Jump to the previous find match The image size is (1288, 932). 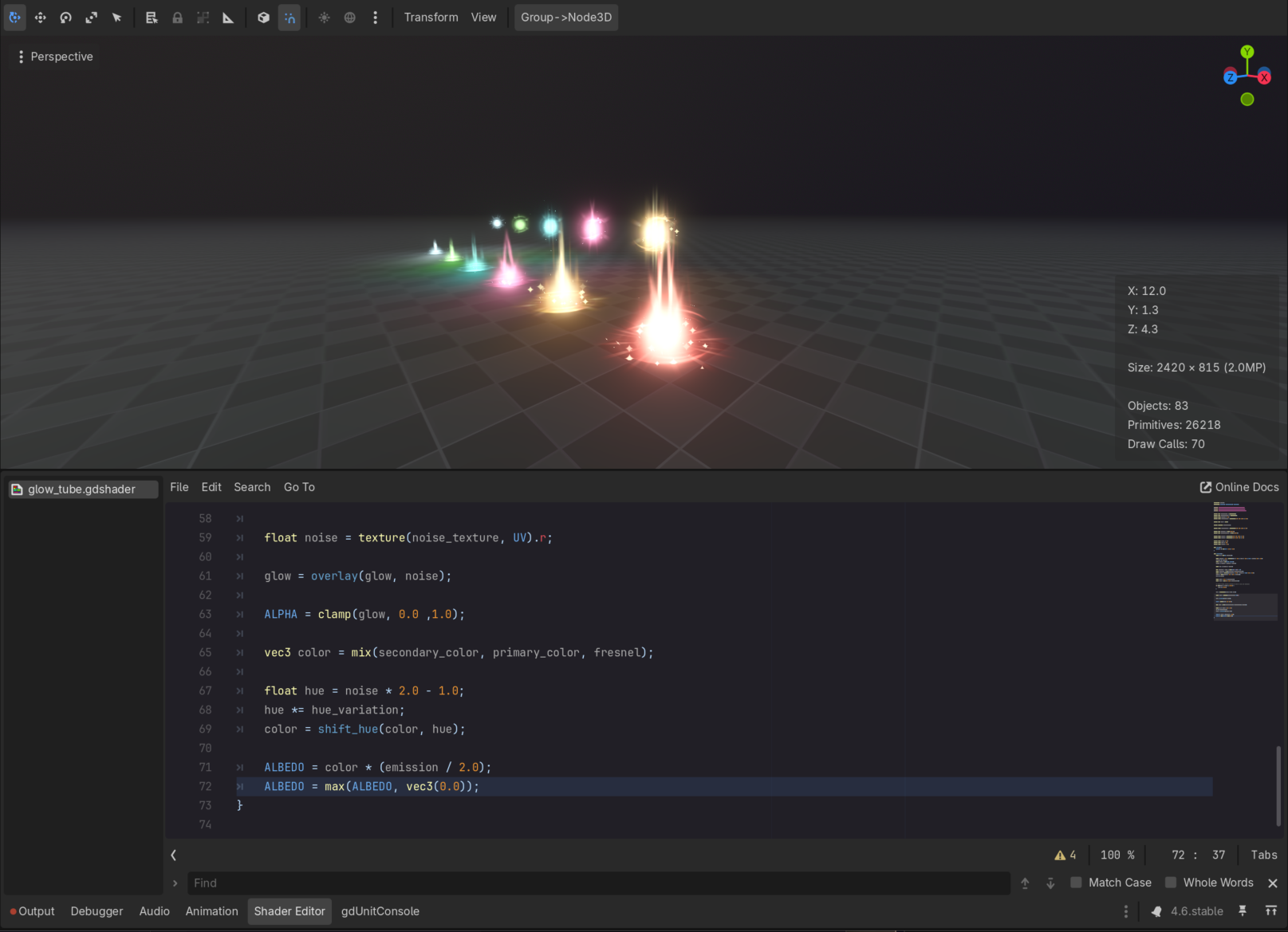coord(1026,883)
